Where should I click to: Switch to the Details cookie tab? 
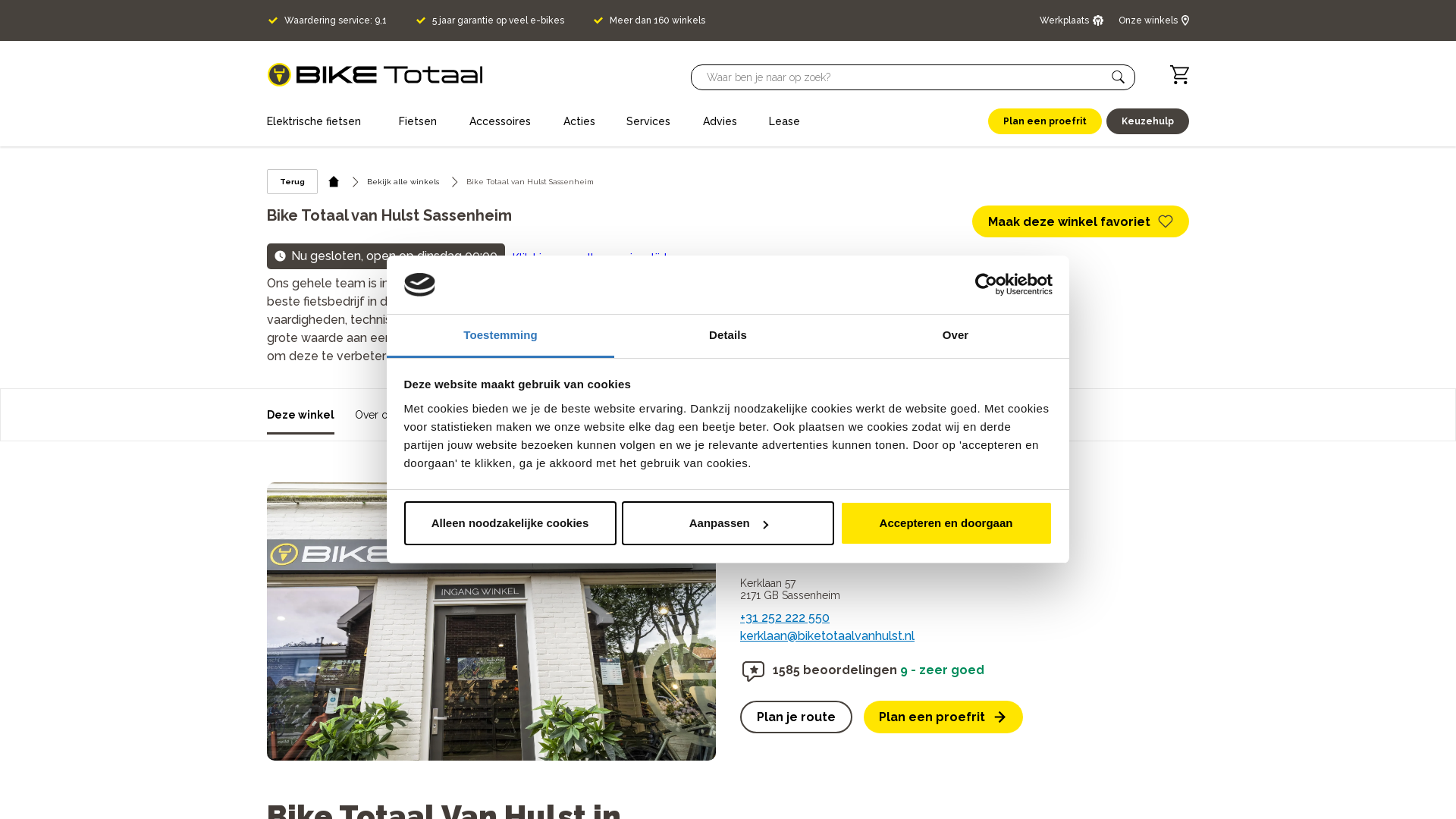727,335
